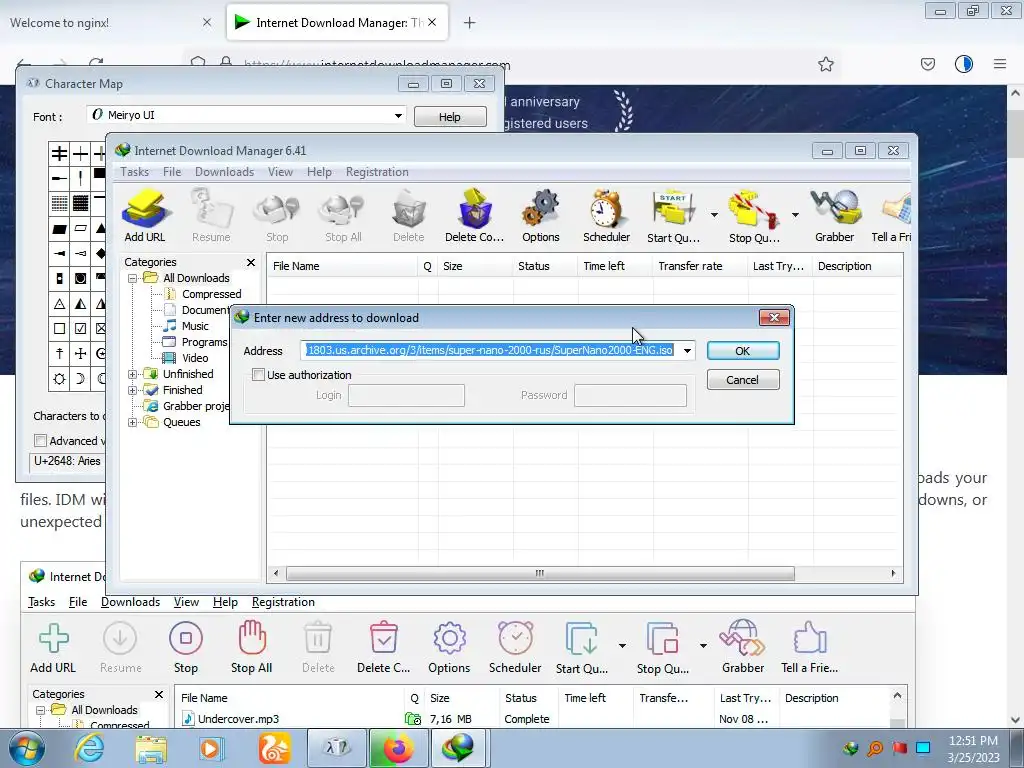Viewport: 1024px width, 768px height.
Task: Open Start Queue dropdown arrow in IDM 6.41
Action: (714, 215)
